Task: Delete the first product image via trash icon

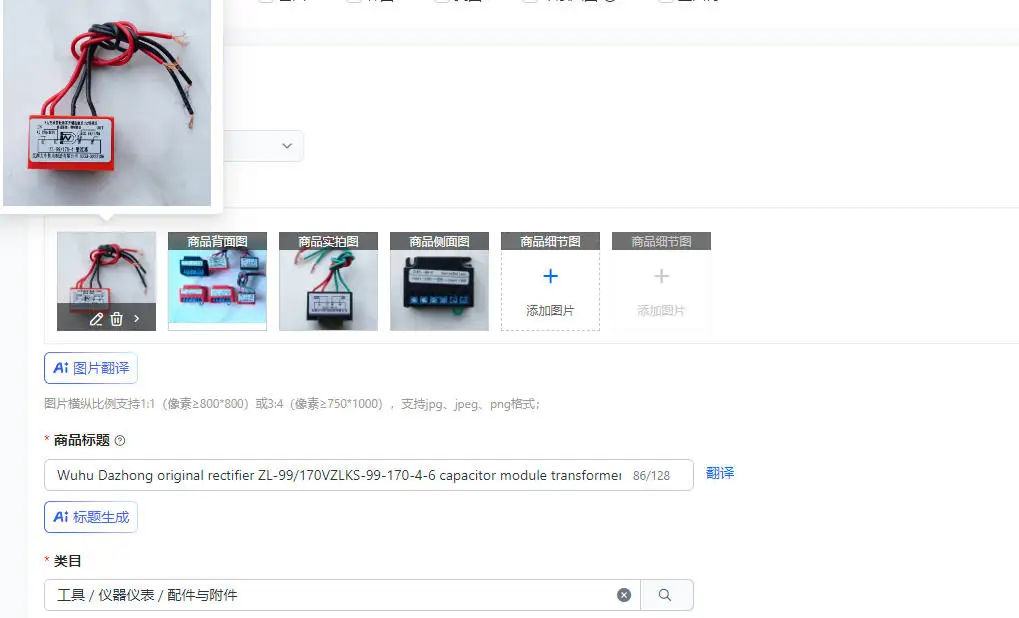Action: tap(116, 319)
